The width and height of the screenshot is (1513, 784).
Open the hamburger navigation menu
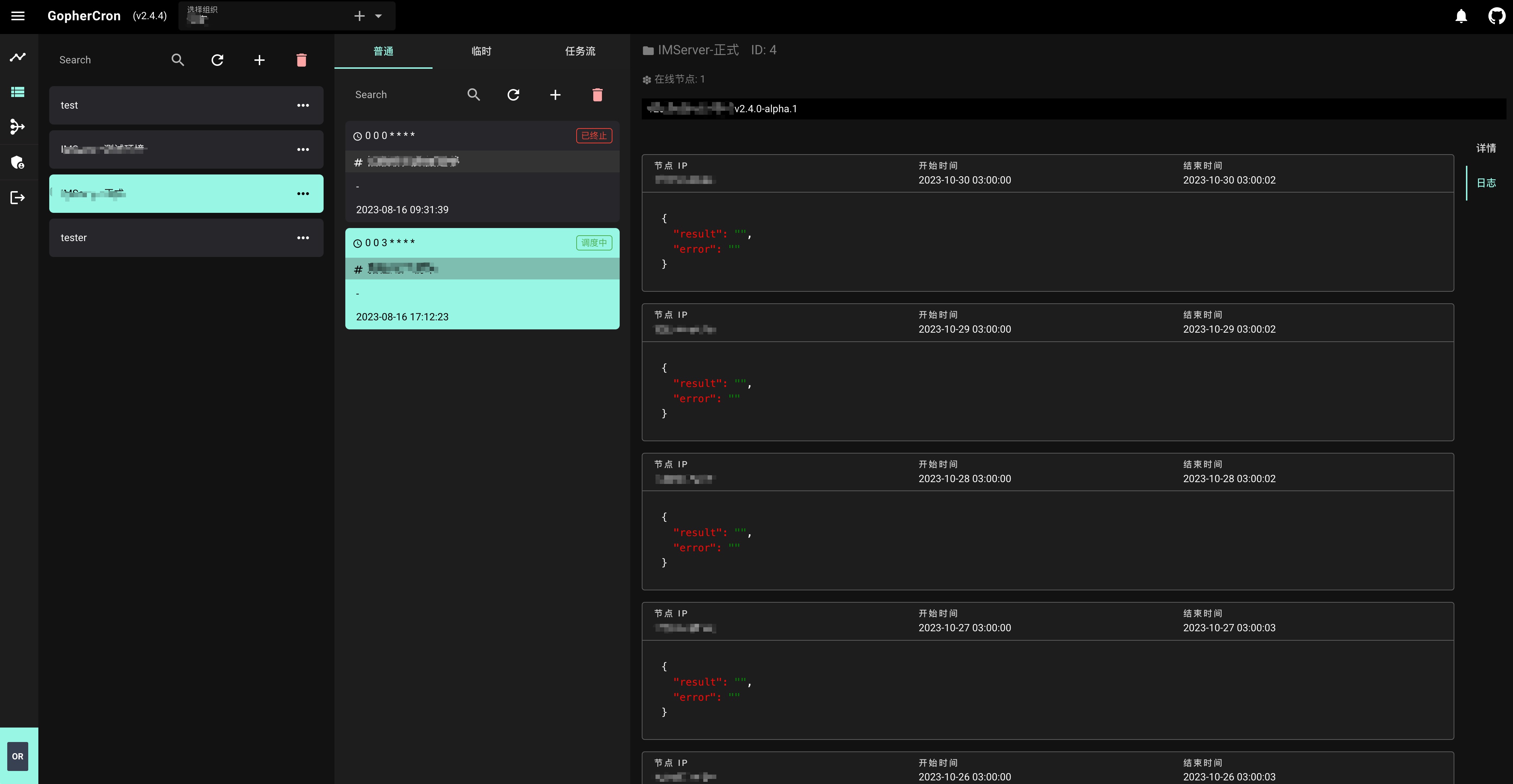click(x=18, y=16)
